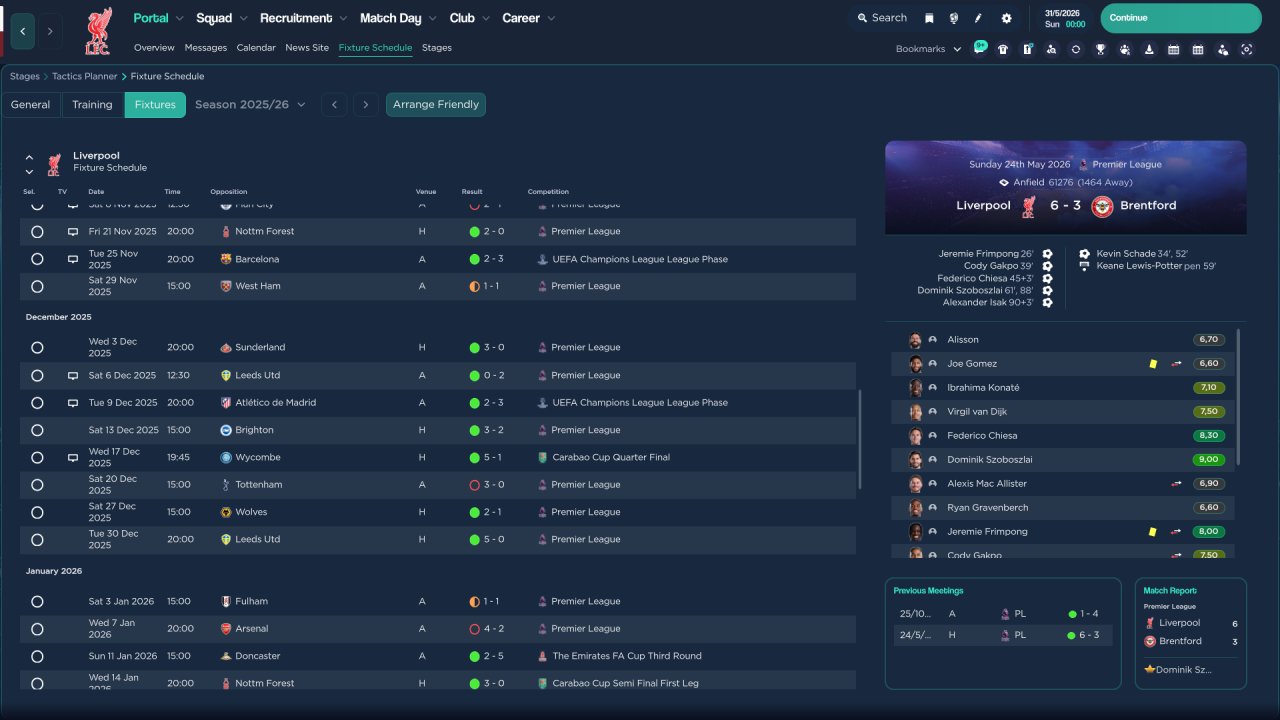The width and height of the screenshot is (1280, 720).
Task: Switch to the Messages tab
Action: tap(206, 48)
